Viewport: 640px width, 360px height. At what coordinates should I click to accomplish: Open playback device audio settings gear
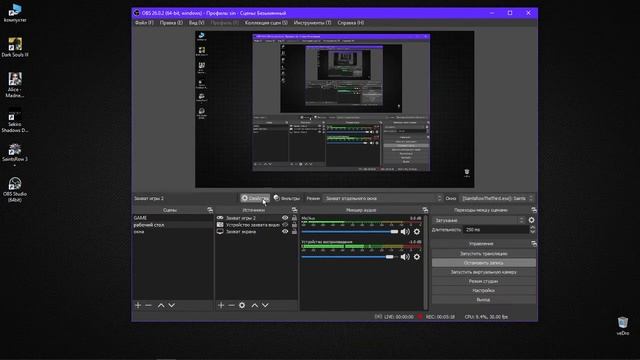(417, 257)
